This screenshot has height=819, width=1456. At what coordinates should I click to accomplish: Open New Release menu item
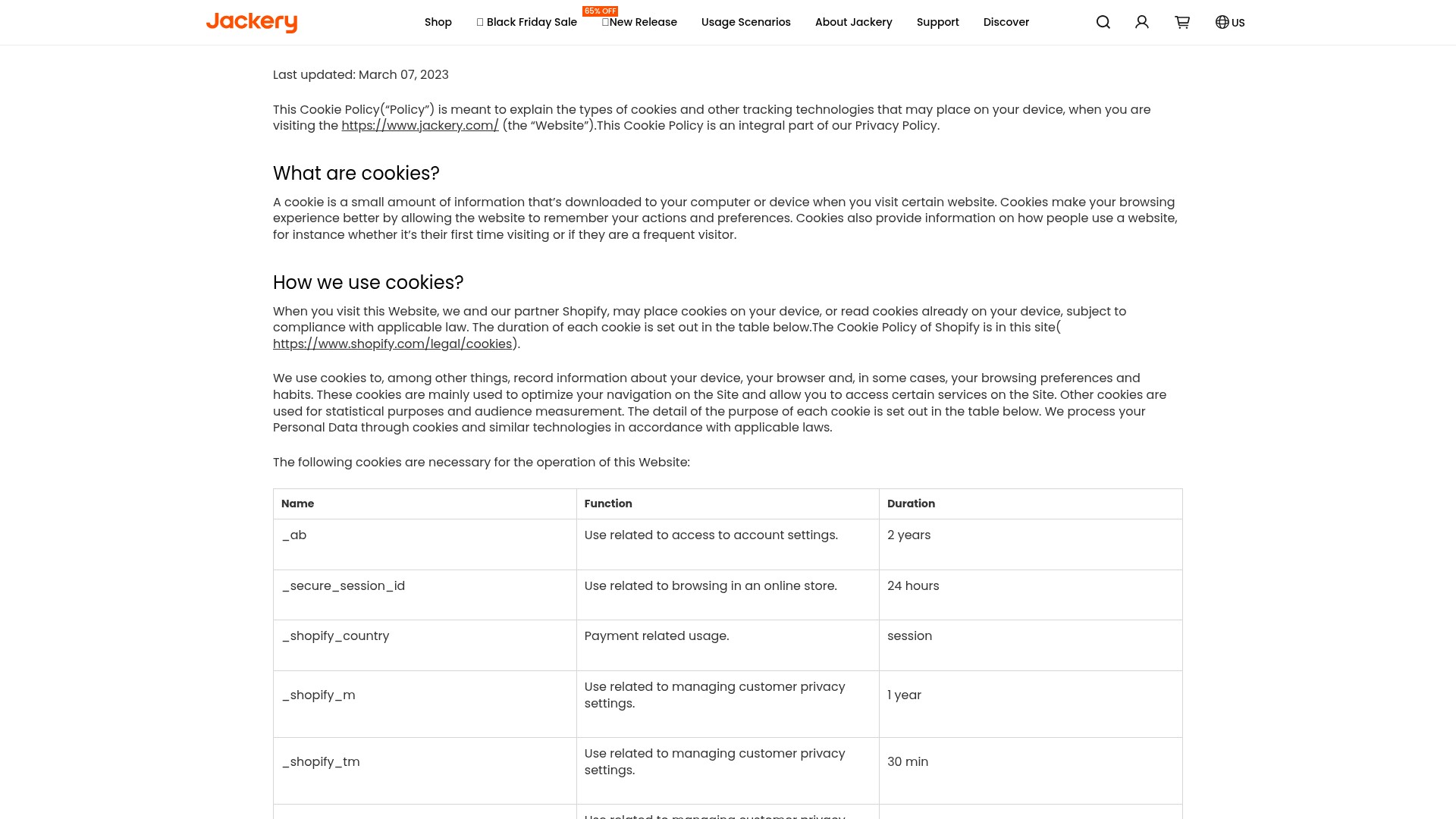[x=639, y=22]
